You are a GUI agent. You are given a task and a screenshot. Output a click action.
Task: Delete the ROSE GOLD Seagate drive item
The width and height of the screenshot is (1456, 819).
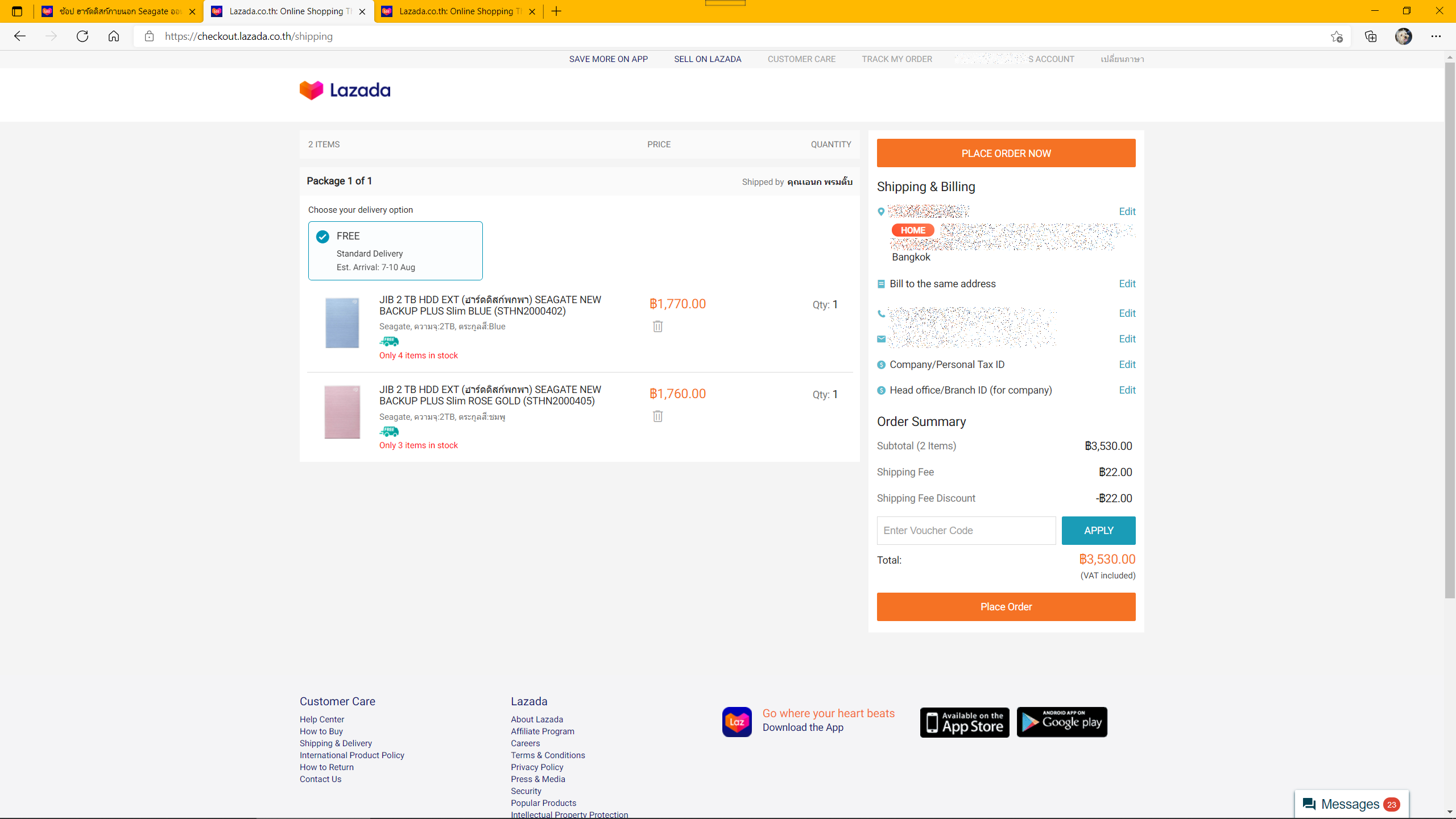(x=657, y=416)
